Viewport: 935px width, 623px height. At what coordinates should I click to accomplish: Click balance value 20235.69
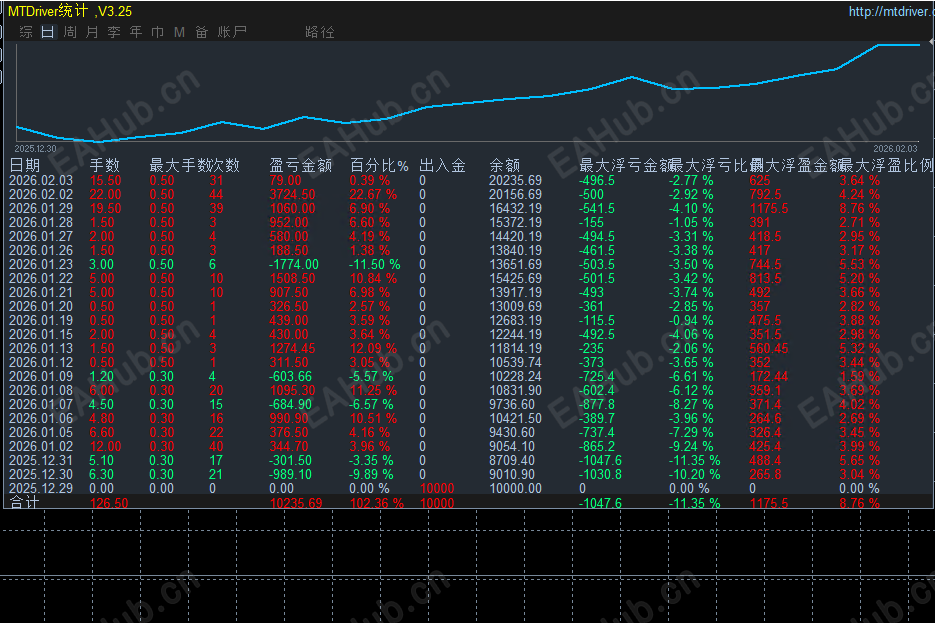(x=515, y=180)
